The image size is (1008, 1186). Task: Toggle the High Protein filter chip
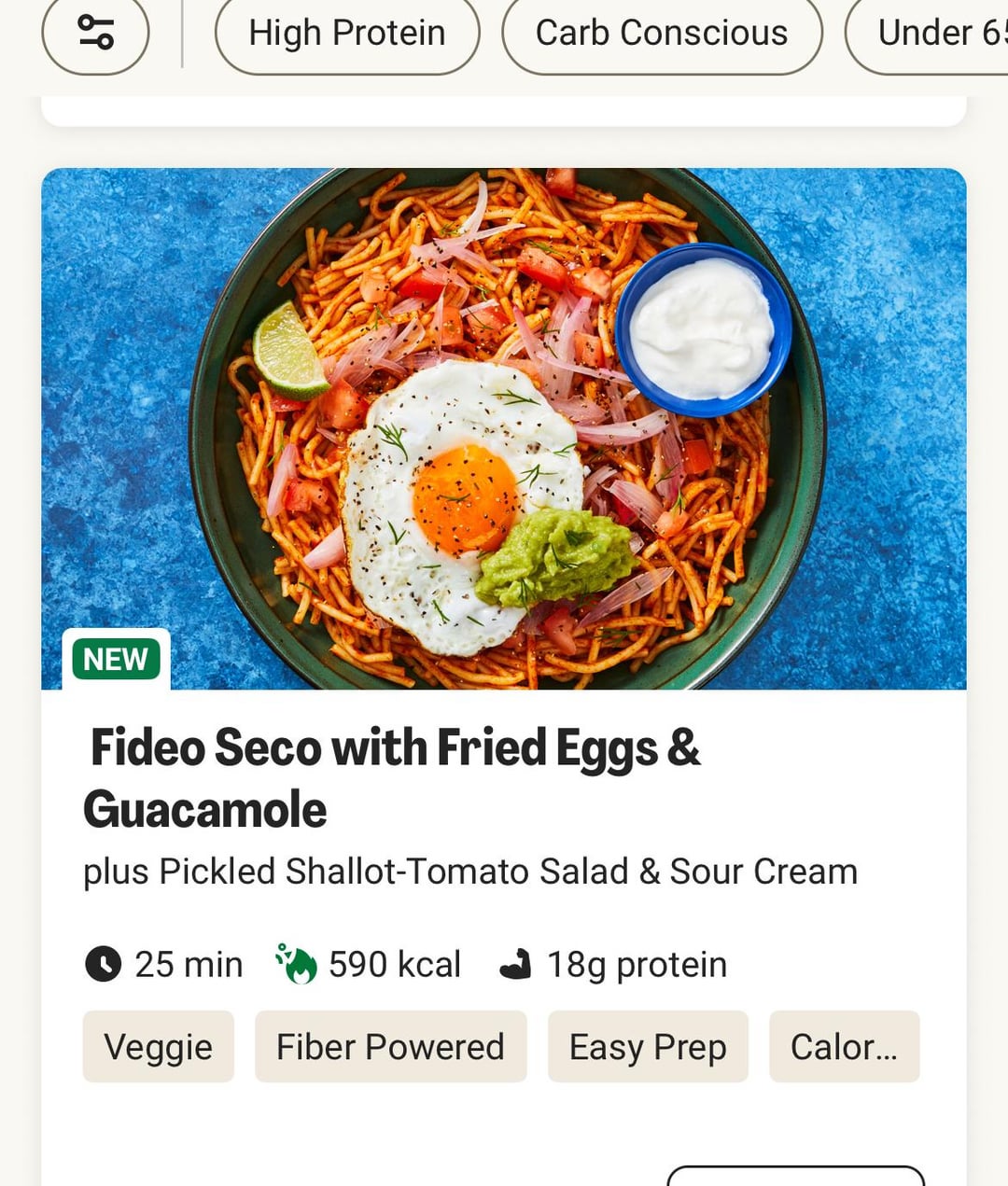click(347, 34)
